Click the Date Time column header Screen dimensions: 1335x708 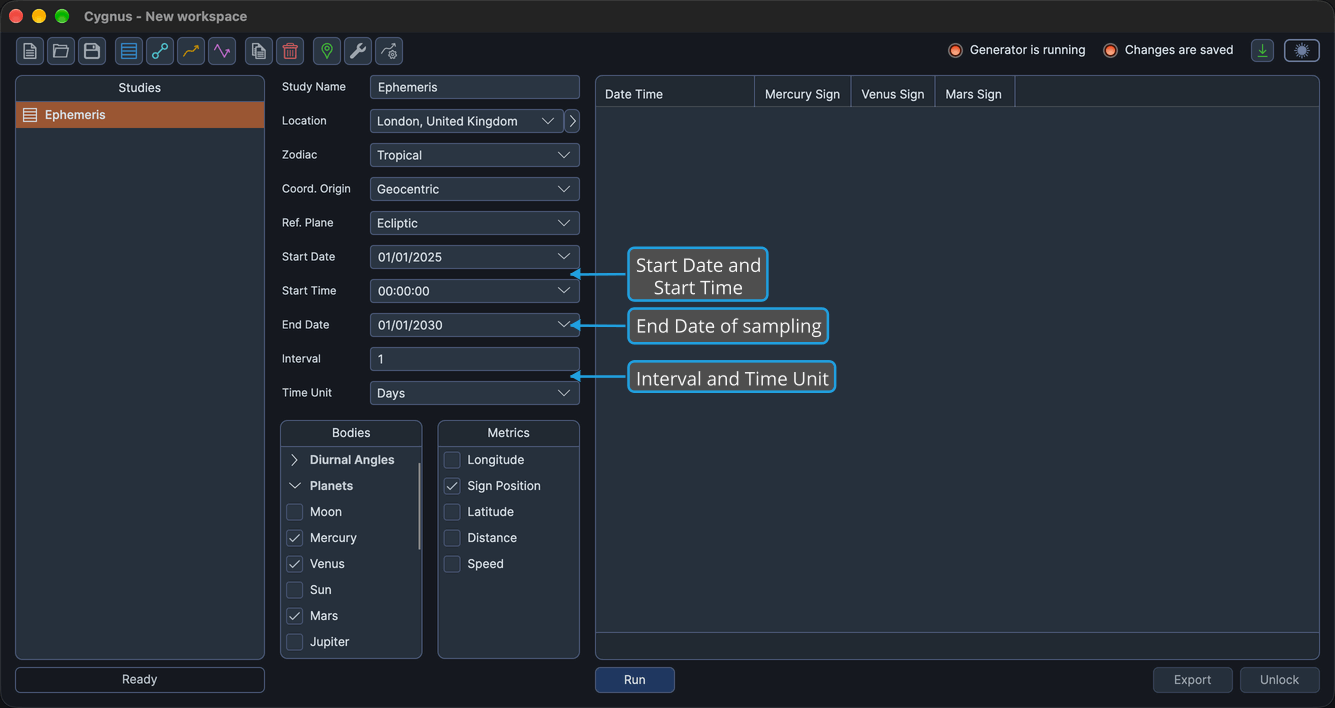tap(675, 94)
